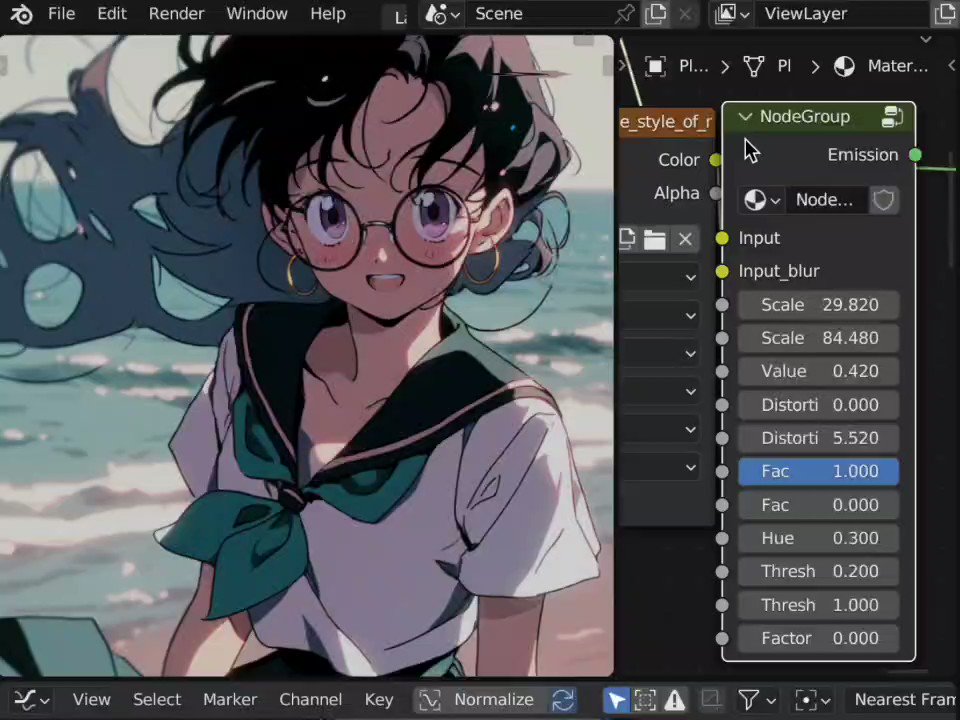The width and height of the screenshot is (960, 720).
Task: Open the Nearest Frame snapping dropdown
Action: pos(901,699)
